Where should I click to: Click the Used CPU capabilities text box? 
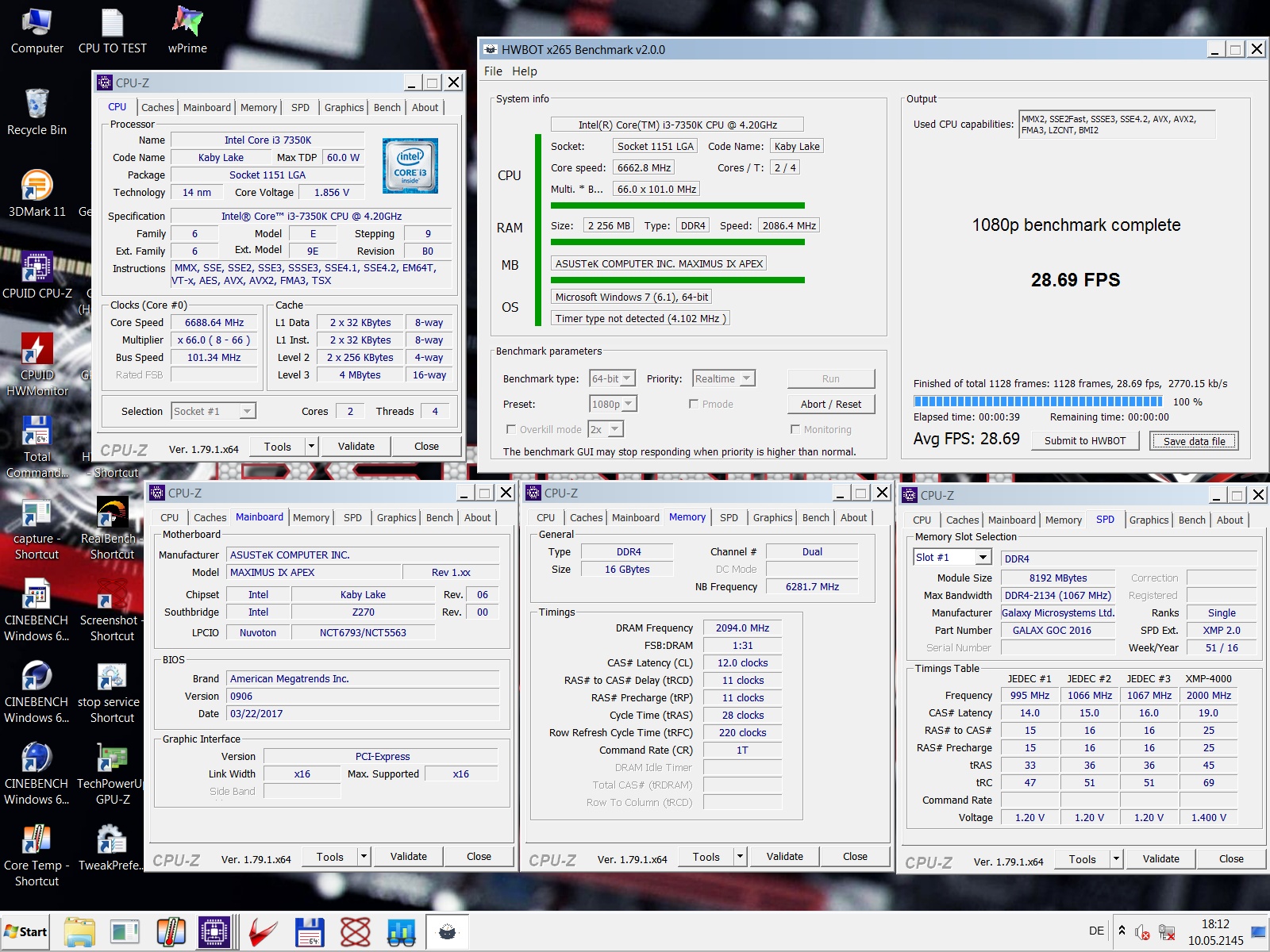(x=1117, y=125)
